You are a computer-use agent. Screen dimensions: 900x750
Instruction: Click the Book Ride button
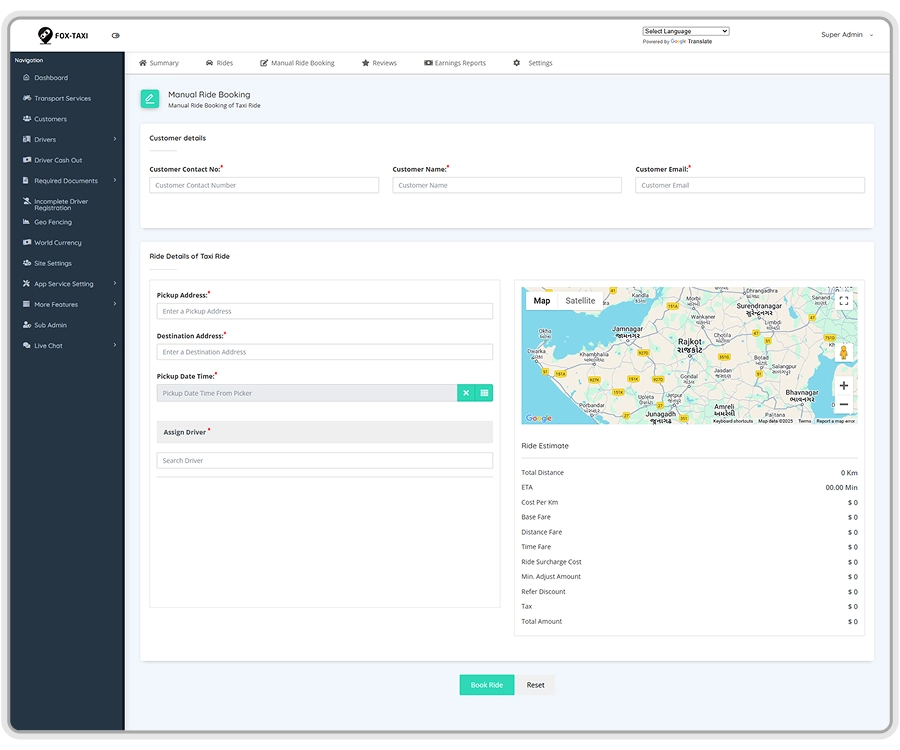(487, 685)
